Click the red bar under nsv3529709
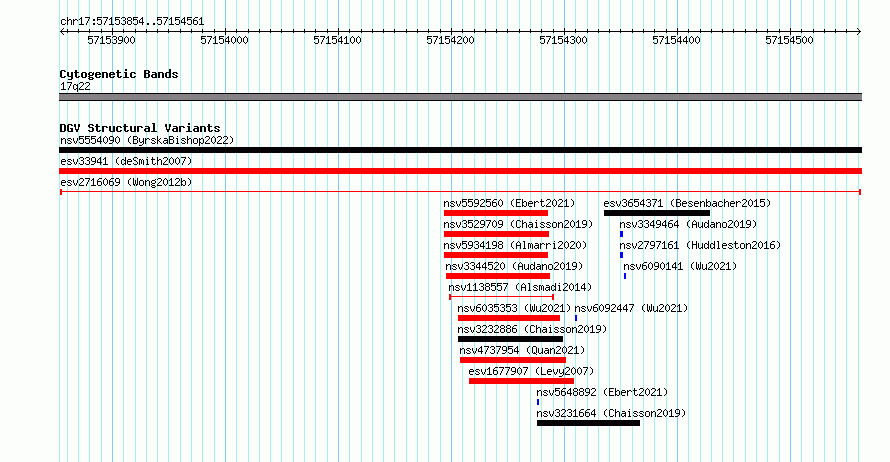 pyautogui.click(x=497, y=234)
